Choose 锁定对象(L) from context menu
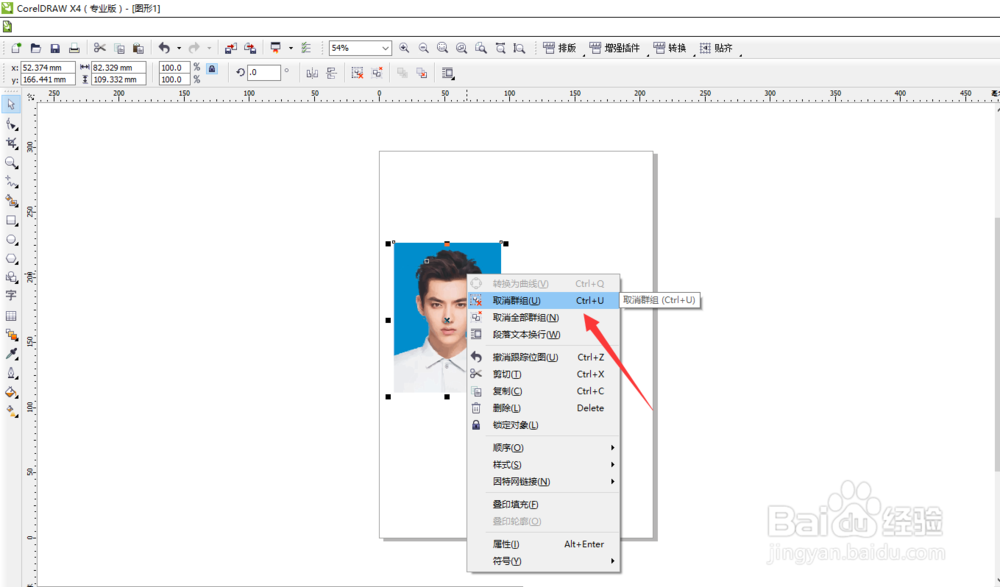The image size is (1000, 587). pos(544,425)
